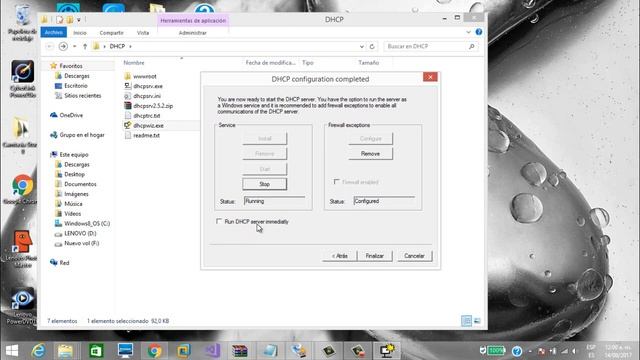Select the dhcpsrv.ini file

[147, 96]
